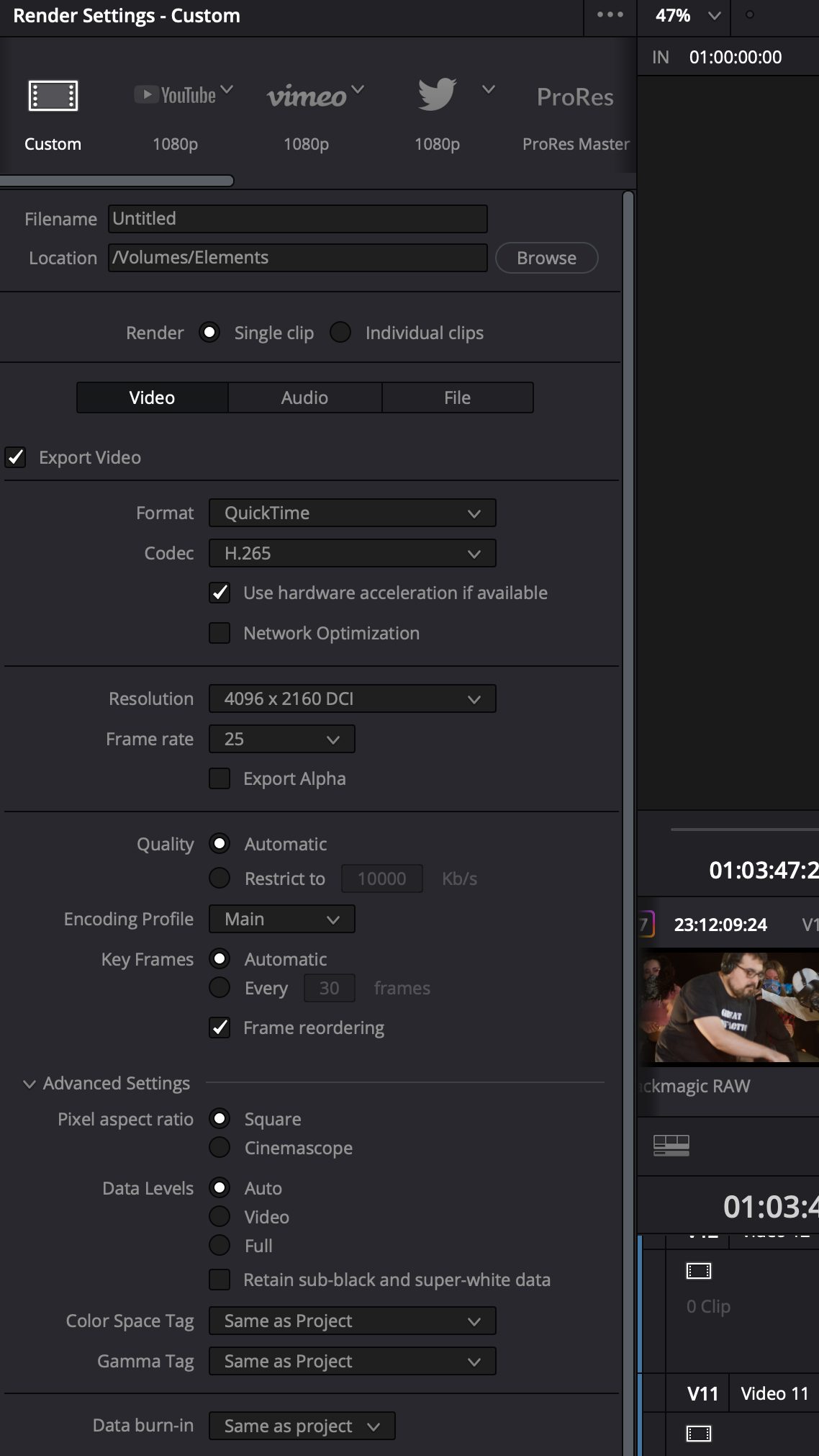
Task: Open the Vimeo preset dropdown arrow
Action: coord(358,89)
